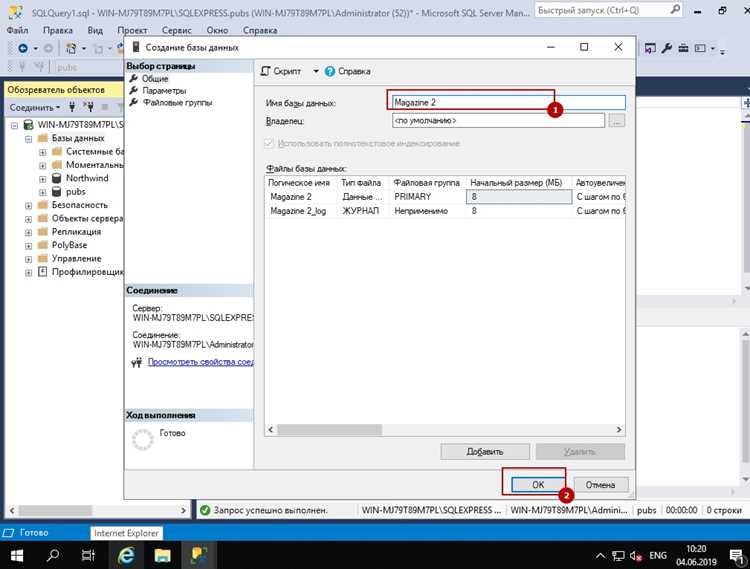
Task: Select the Параметры page in the dialog
Action: [164, 90]
